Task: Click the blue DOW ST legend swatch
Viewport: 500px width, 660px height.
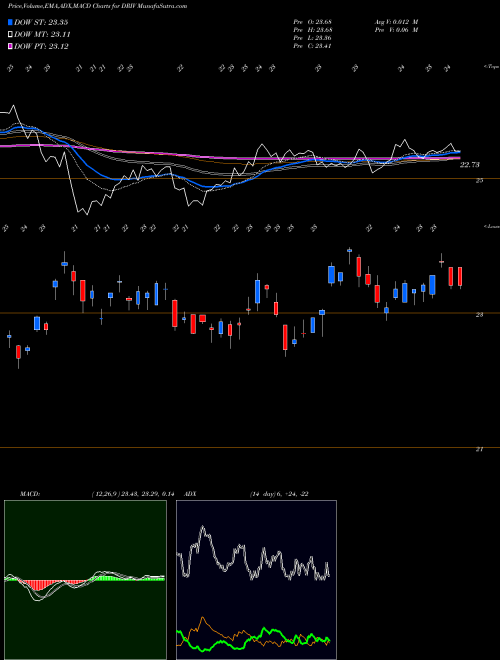Action: 10,22
